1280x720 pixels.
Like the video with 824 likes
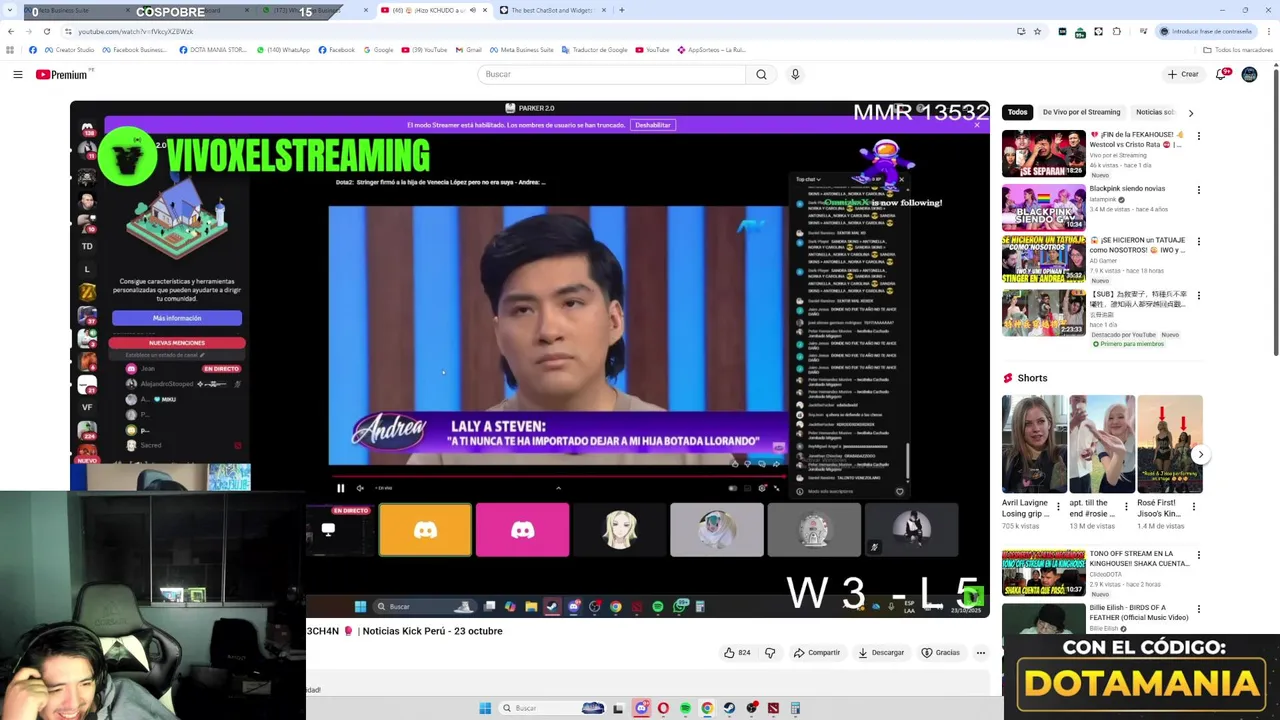coord(737,653)
